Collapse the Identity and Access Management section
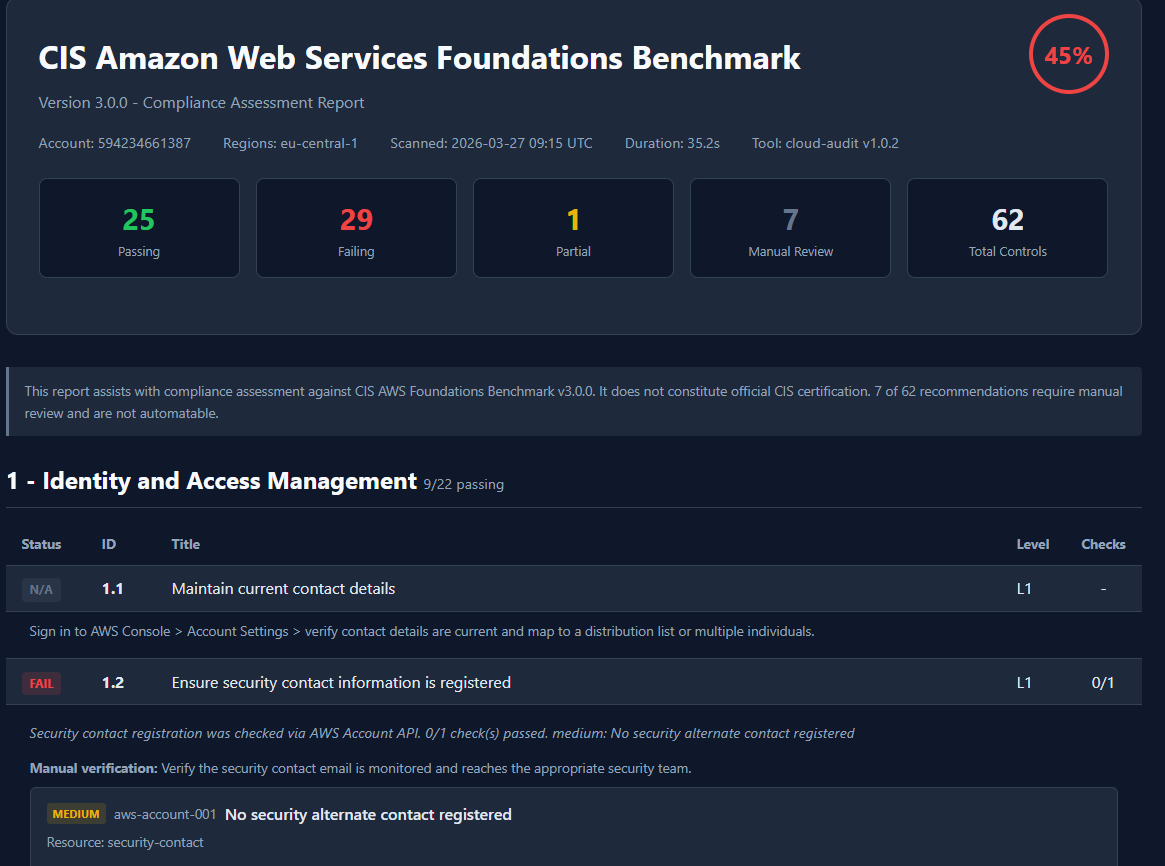1165x866 pixels. [210, 480]
